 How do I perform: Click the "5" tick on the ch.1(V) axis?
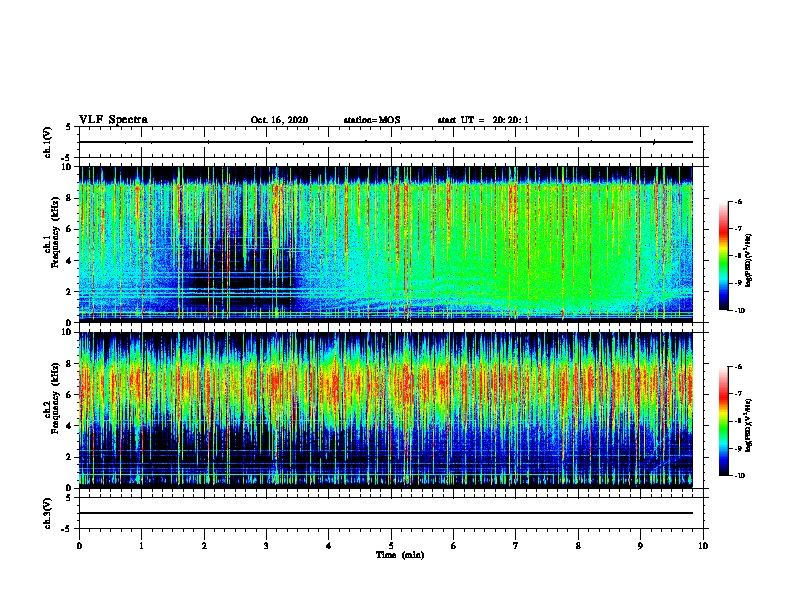click(x=69, y=127)
